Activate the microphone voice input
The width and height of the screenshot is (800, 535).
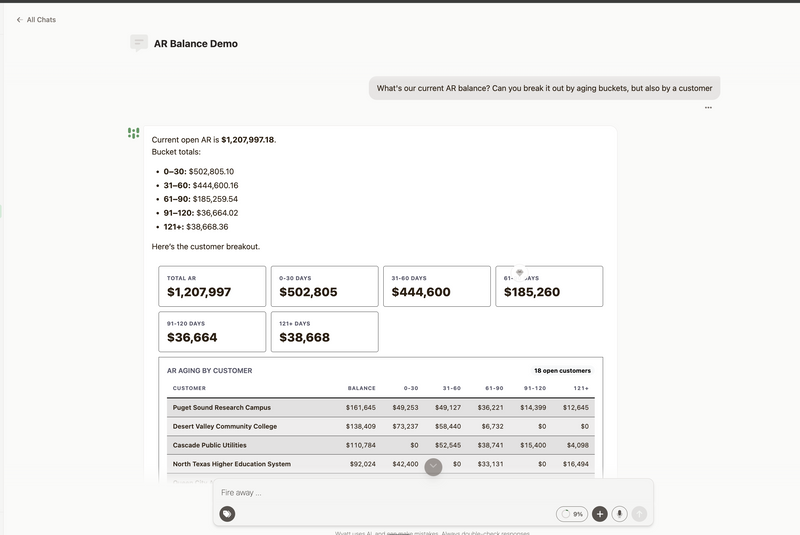pyautogui.click(x=619, y=514)
